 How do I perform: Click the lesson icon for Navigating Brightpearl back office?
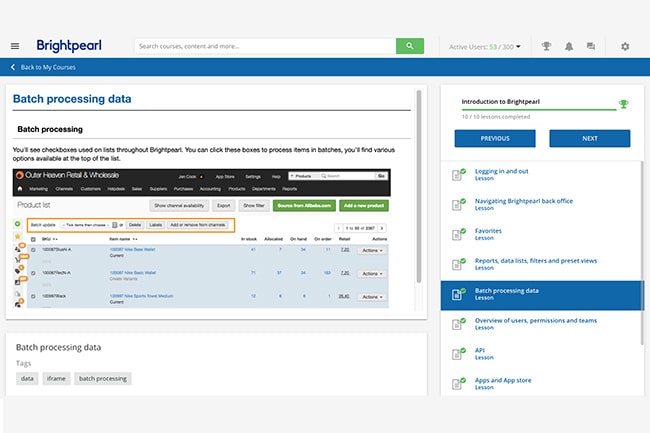[x=458, y=204]
